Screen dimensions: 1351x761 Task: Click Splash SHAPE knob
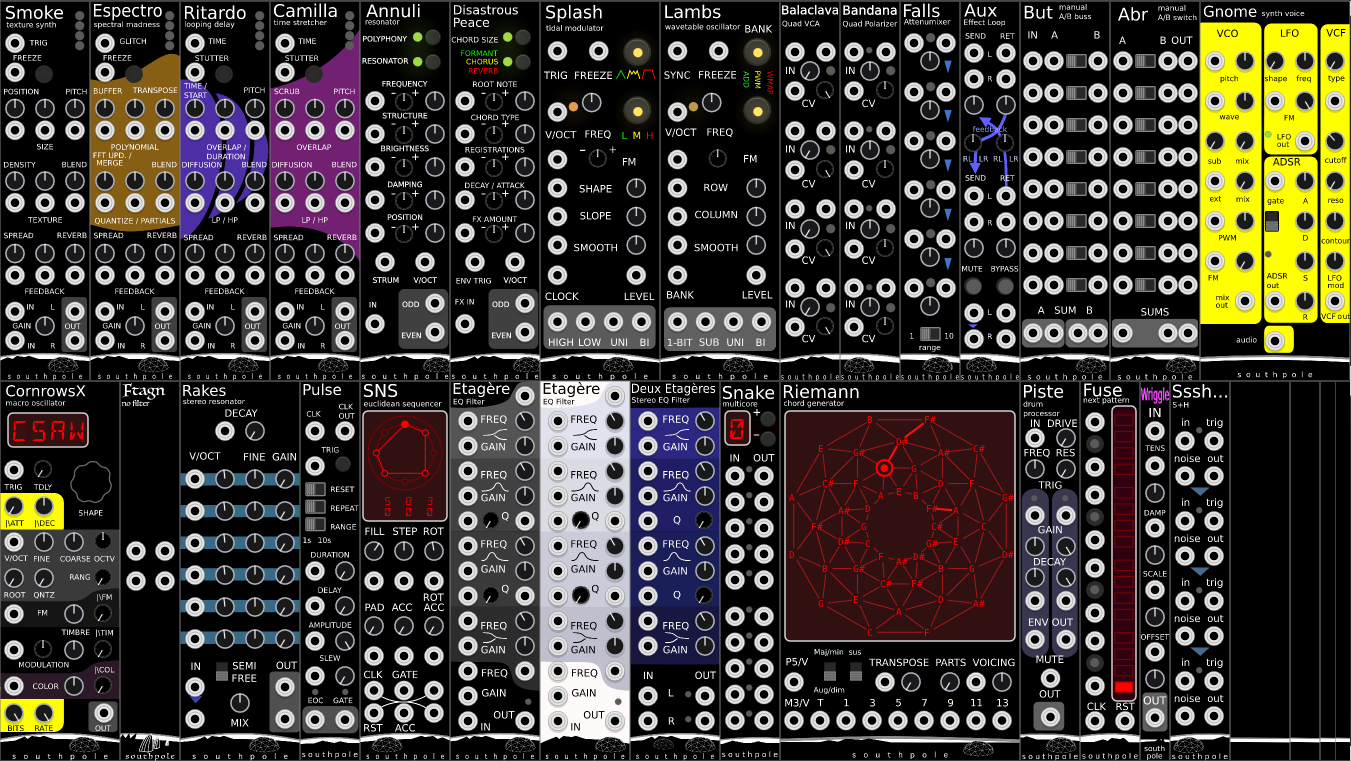tap(636, 188)
